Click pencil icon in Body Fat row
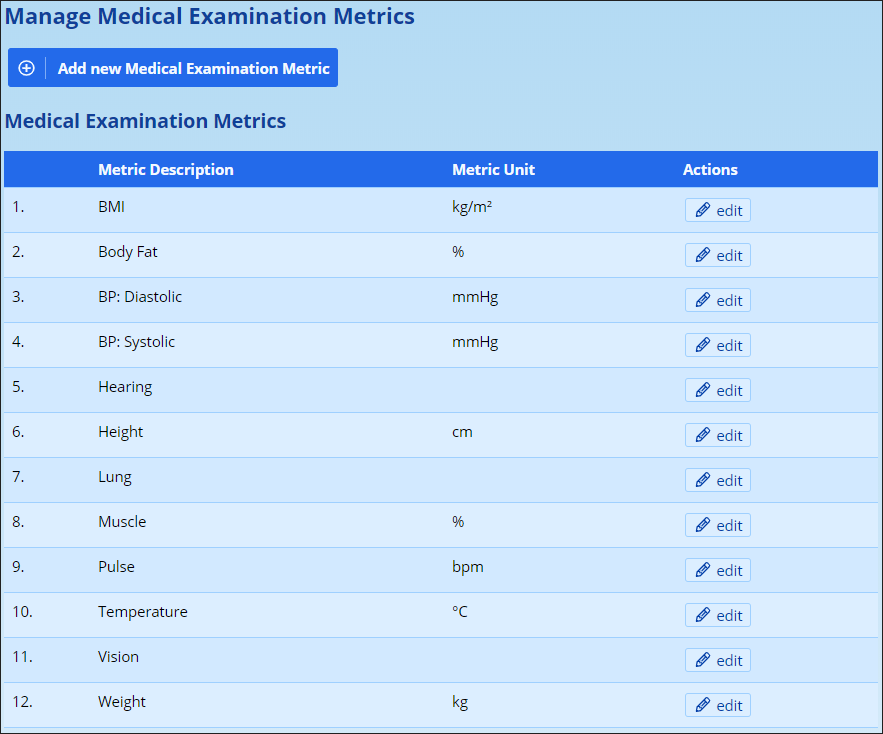 click(702, 255)
